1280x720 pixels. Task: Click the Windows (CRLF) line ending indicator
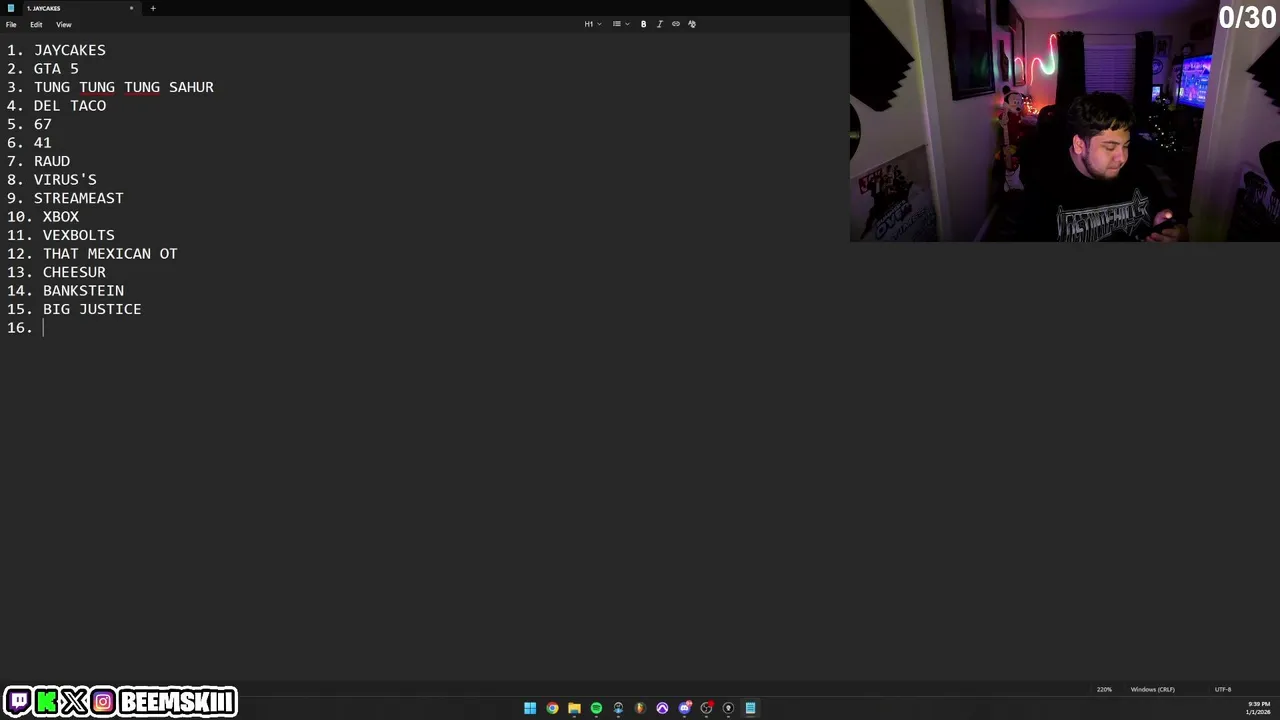1152,689
